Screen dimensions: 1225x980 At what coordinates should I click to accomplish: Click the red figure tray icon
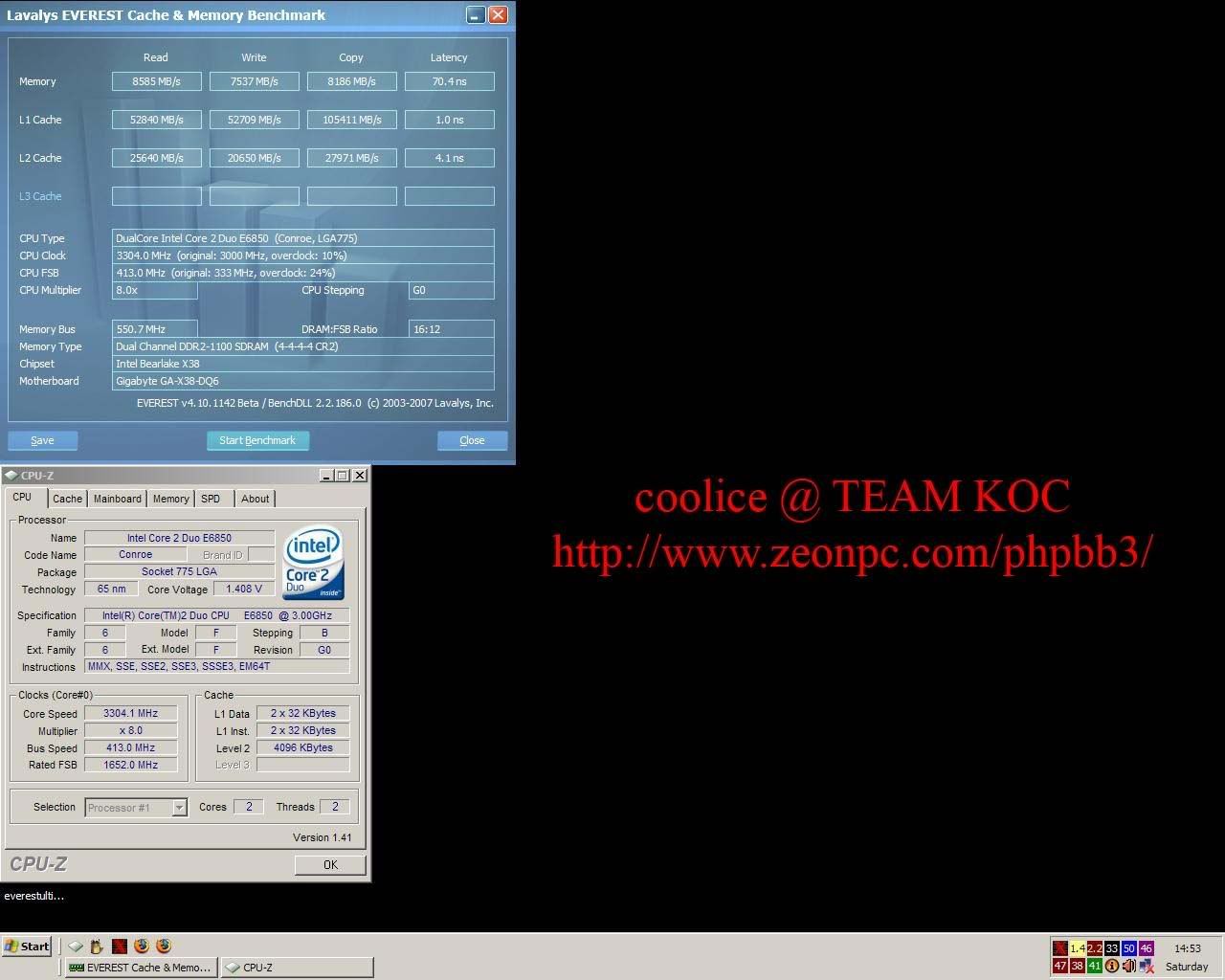click(x=1060, y=948)
